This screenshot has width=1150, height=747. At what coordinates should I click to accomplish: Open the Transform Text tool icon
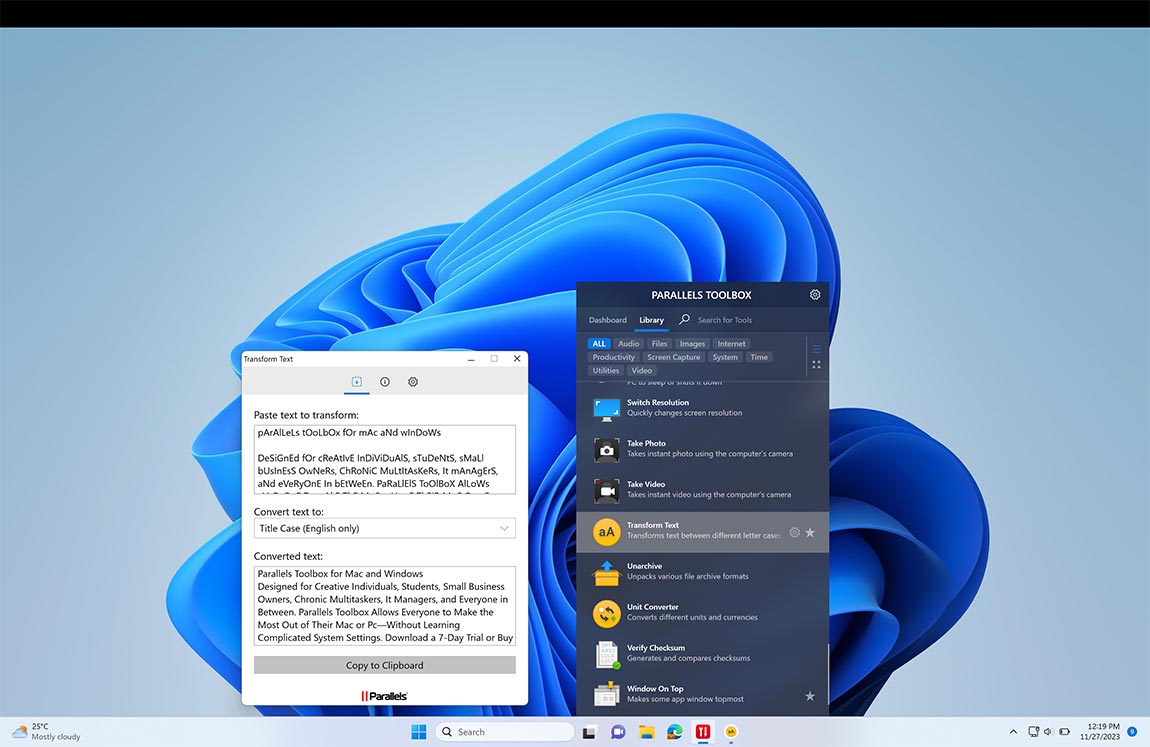tap(606, 532)
